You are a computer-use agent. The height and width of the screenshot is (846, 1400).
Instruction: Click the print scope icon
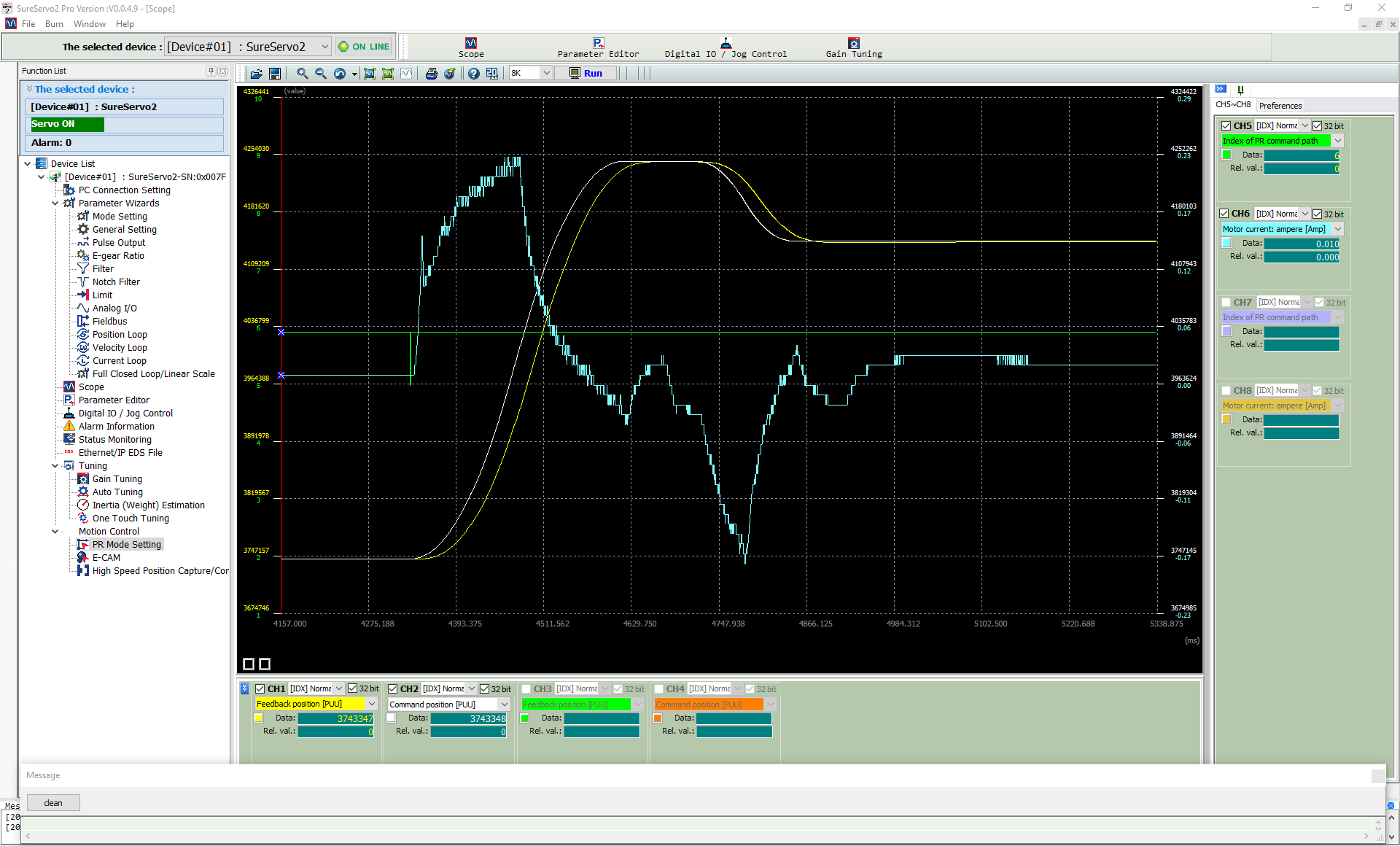coord(431,74)
